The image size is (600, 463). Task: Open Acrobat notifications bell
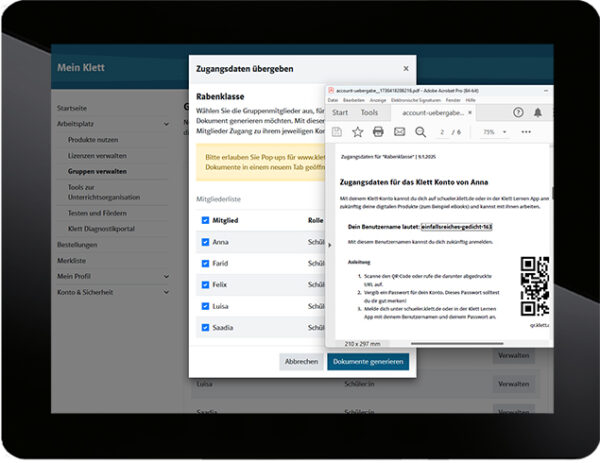pyautogui.click(x=538, y=112)
